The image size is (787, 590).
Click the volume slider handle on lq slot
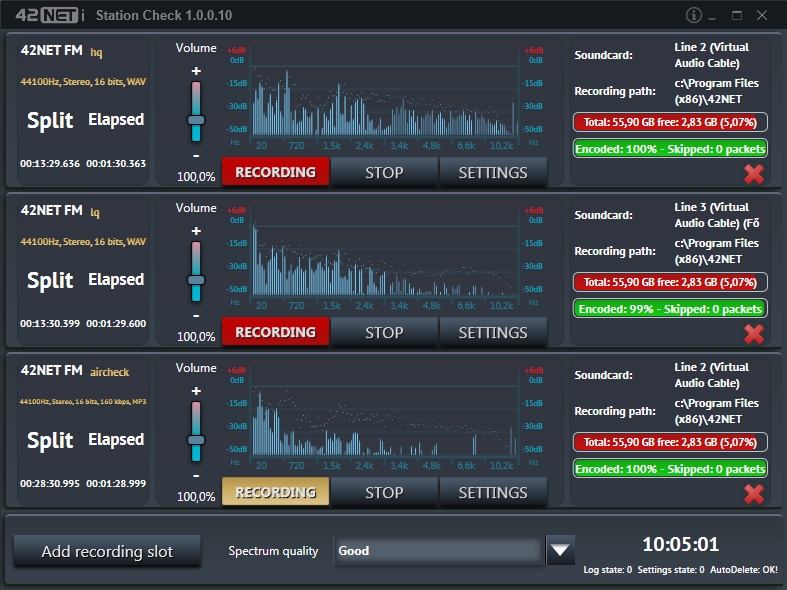pos(196,280)
